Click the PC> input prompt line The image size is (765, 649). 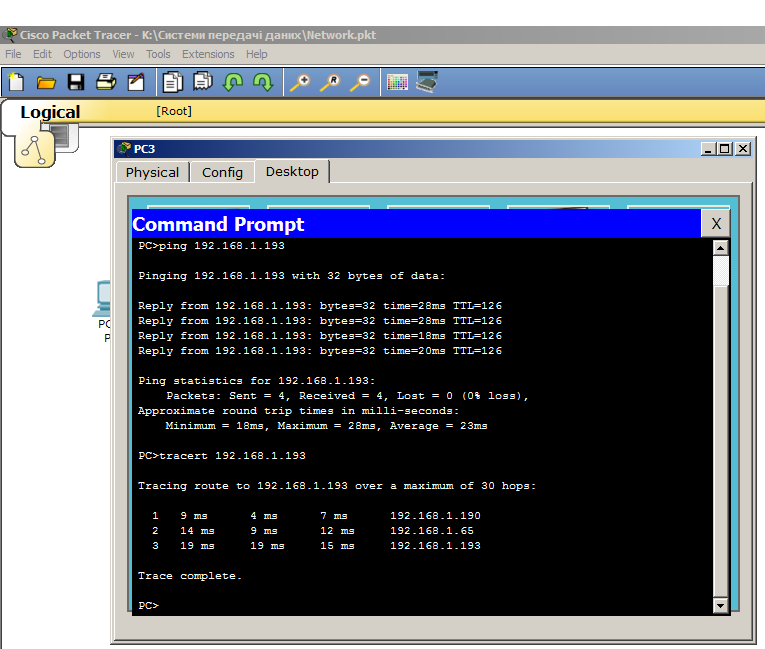[x=149, y=606]
